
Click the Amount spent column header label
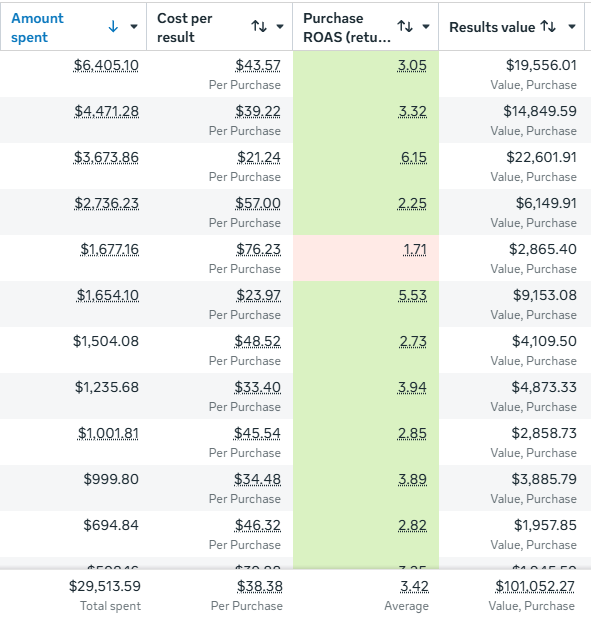[37, 28]
